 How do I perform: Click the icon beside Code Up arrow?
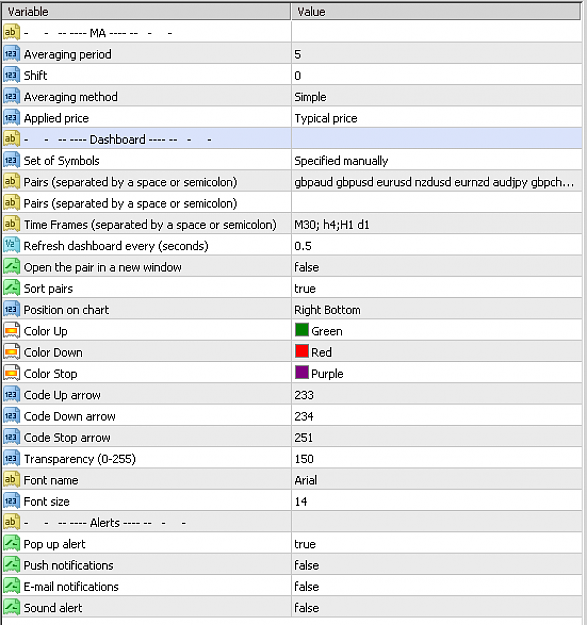(x=11, y=395)
